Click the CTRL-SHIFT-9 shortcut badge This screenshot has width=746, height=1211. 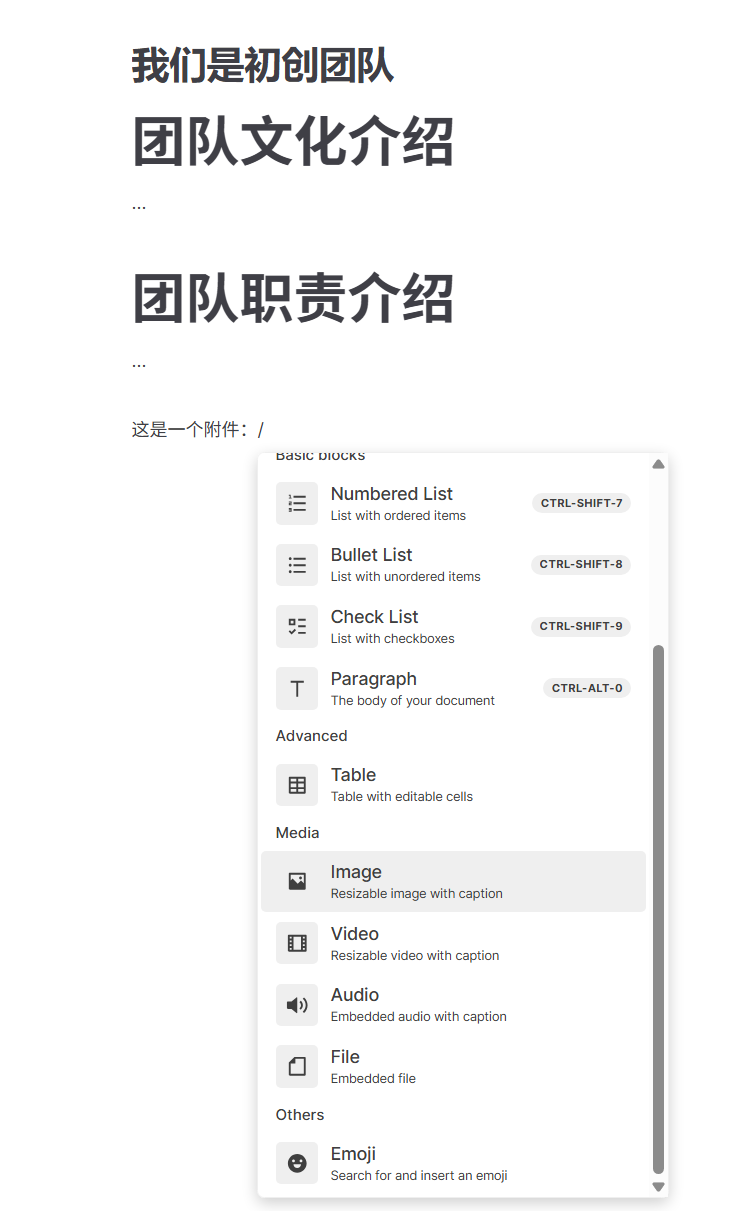581,626
